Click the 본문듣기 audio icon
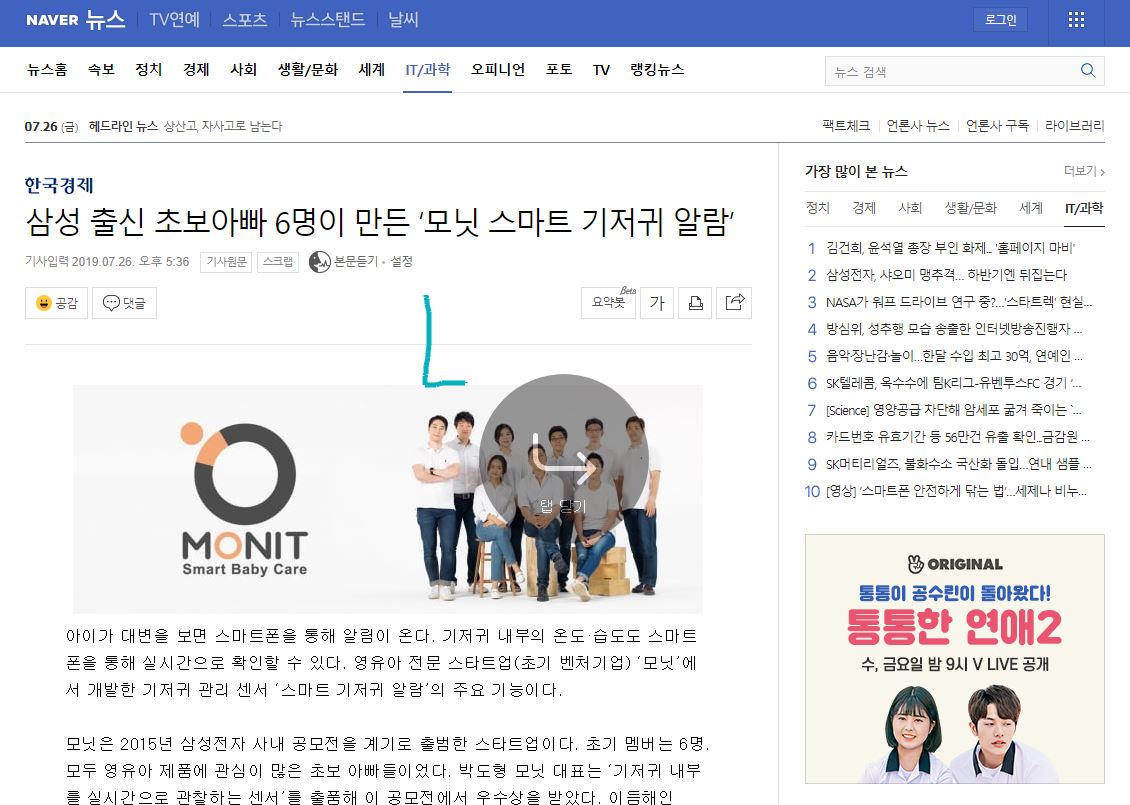 point(319,262)
